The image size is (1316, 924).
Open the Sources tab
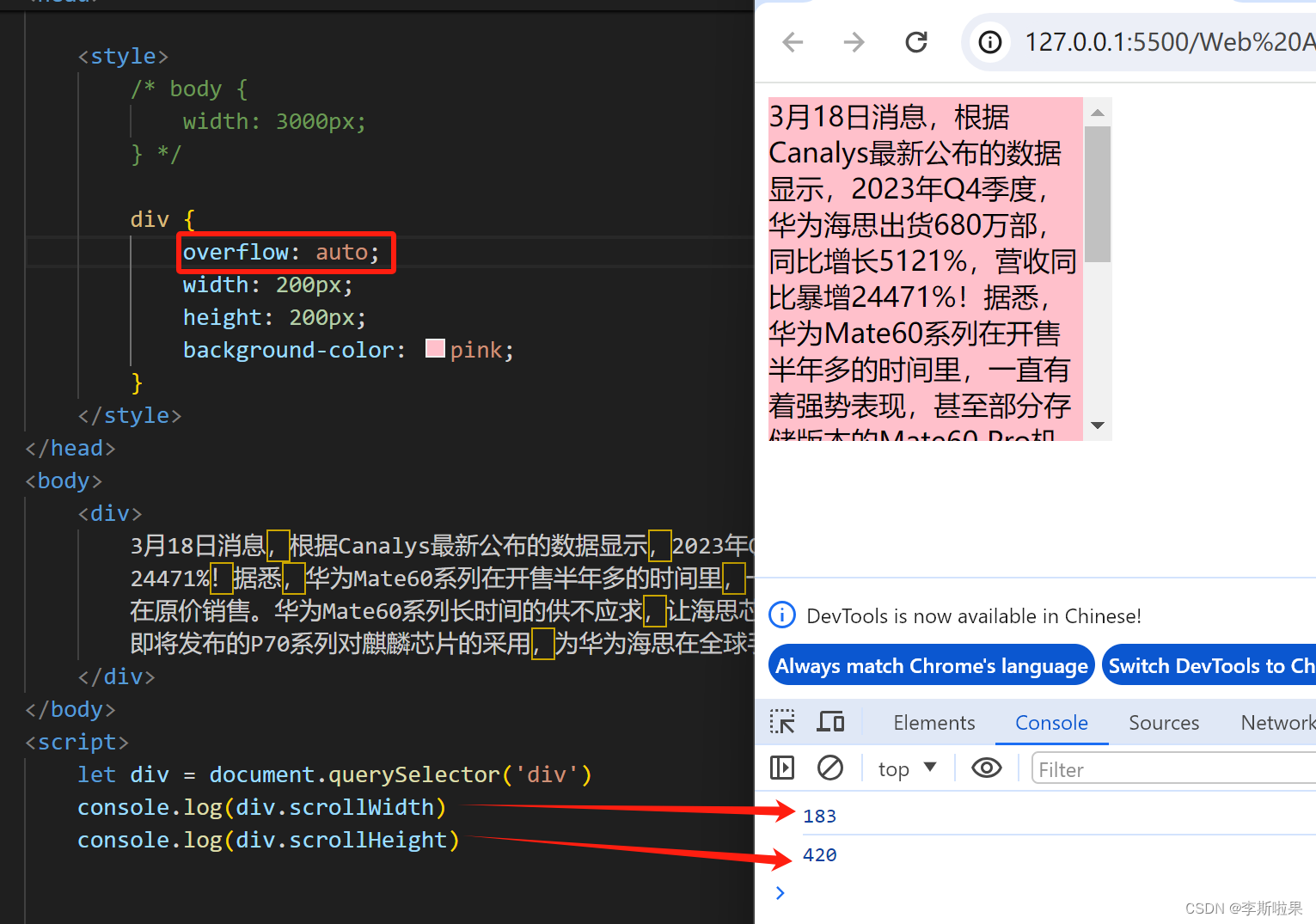point(1163,722)
